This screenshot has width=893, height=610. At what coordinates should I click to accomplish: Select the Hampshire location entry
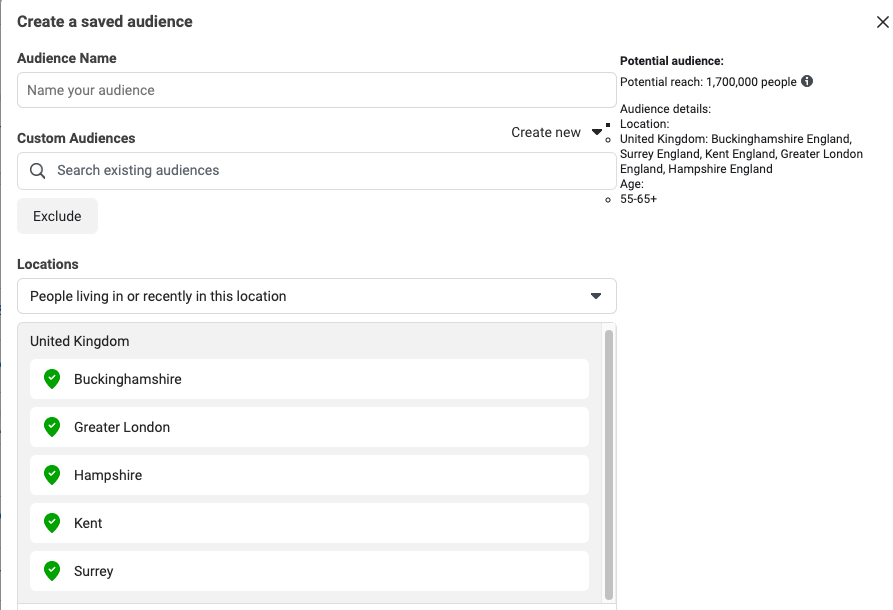(309, 474)
